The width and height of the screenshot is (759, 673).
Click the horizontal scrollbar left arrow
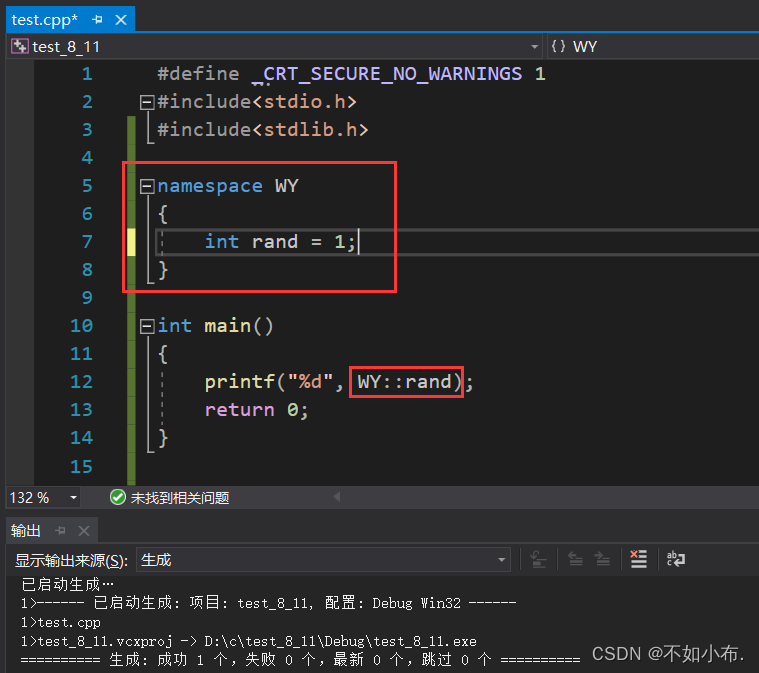coord(336,497)
